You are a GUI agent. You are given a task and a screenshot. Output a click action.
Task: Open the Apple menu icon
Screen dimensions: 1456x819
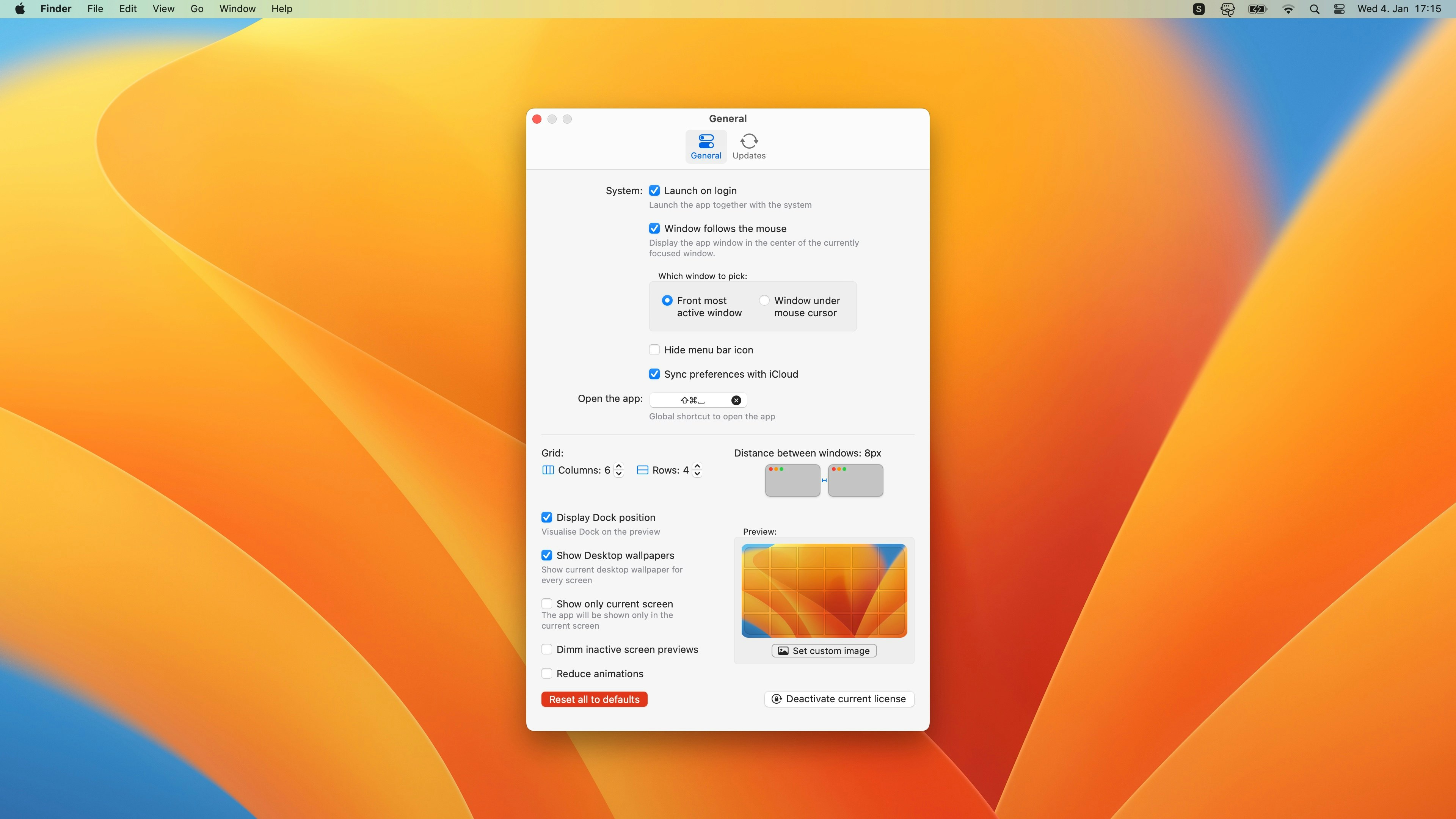tap(20, 9)
